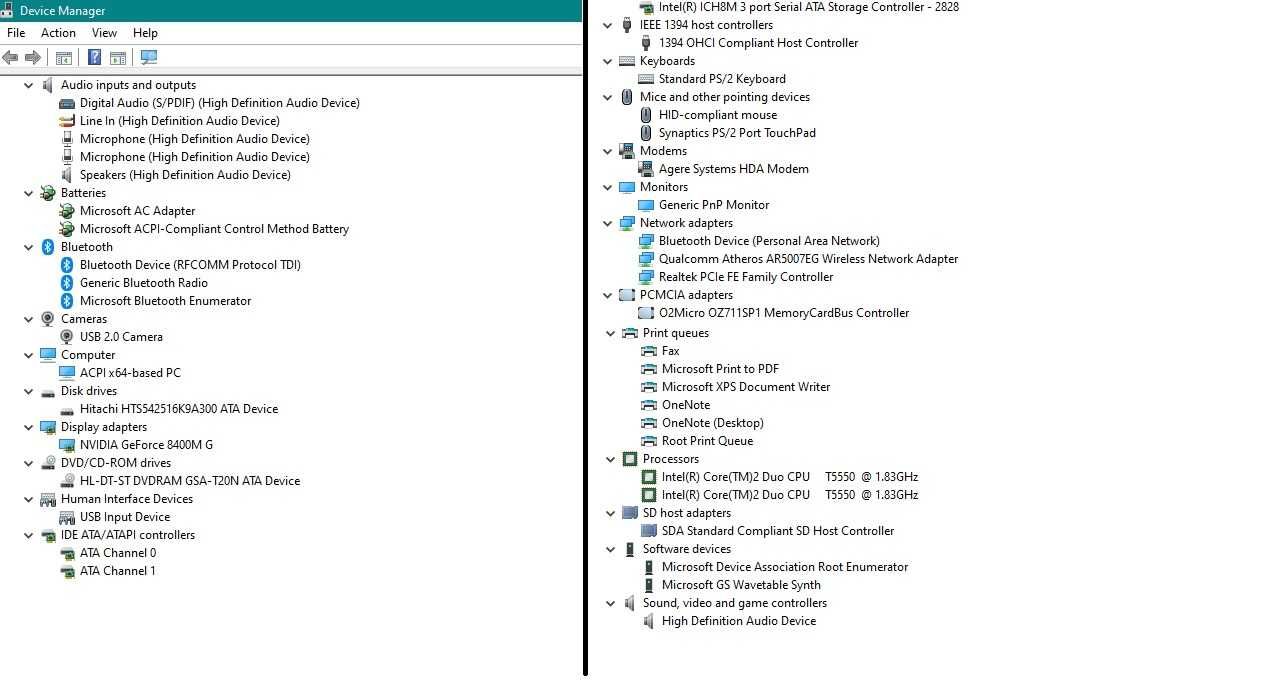This screenshot has height=688, width=1269.
Task: Toggle the Show/Hide Console Tree toolbar icon
Action: (64, 57)
